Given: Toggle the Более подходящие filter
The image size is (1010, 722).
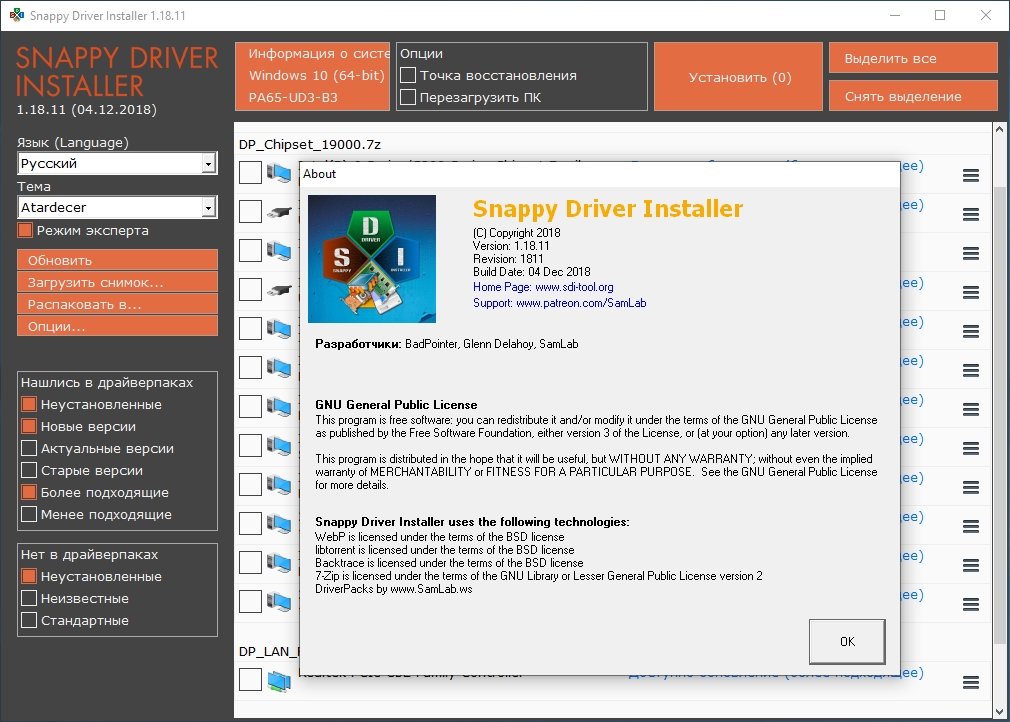Looking at the screenshot, I should pos(29,492).
